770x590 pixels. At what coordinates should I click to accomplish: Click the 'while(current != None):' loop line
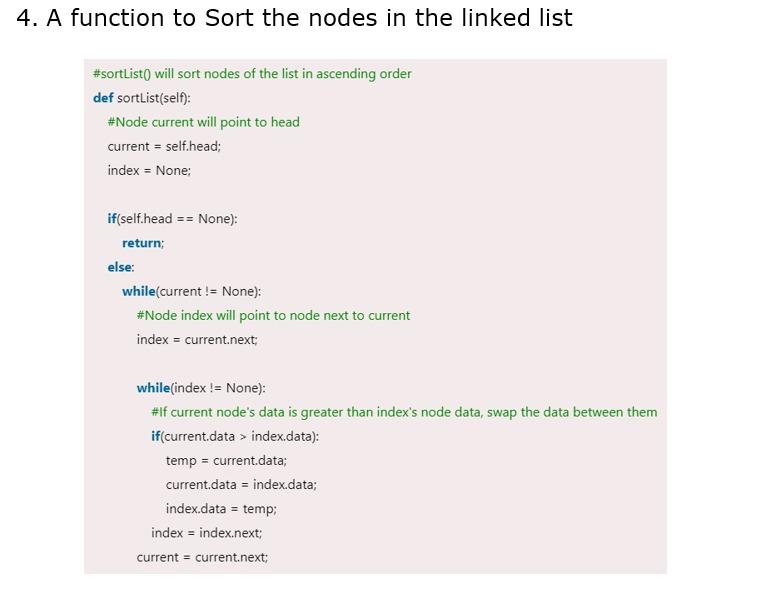192,291
